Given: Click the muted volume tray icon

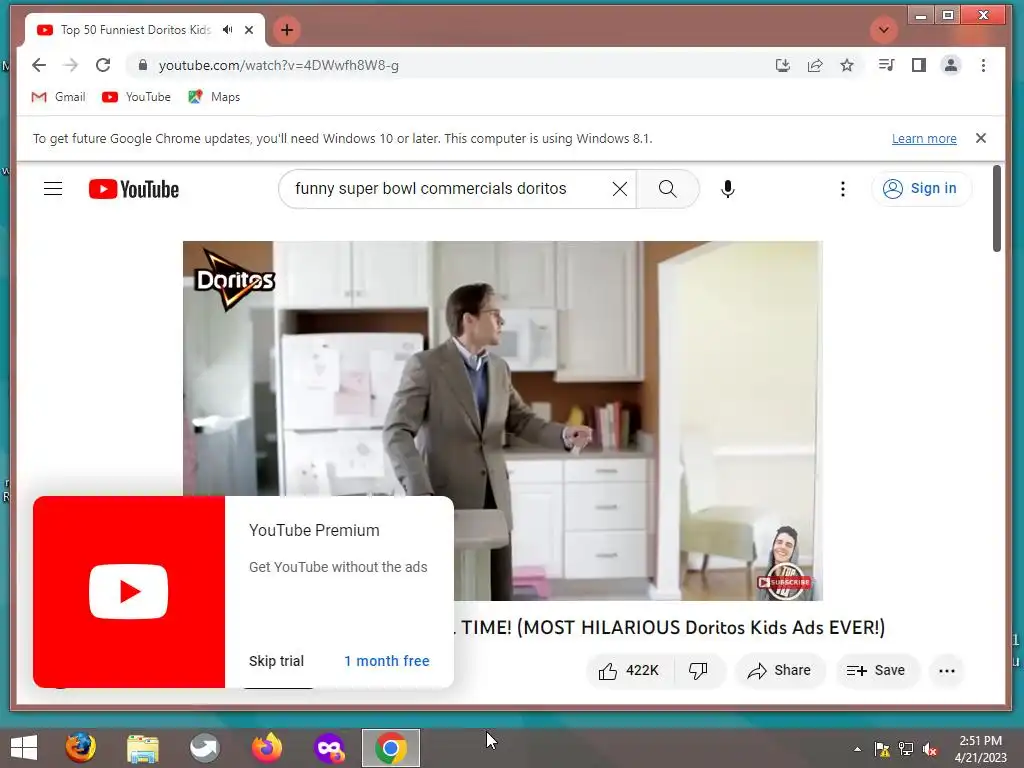Looking at the screenshot, I should 930,750.
